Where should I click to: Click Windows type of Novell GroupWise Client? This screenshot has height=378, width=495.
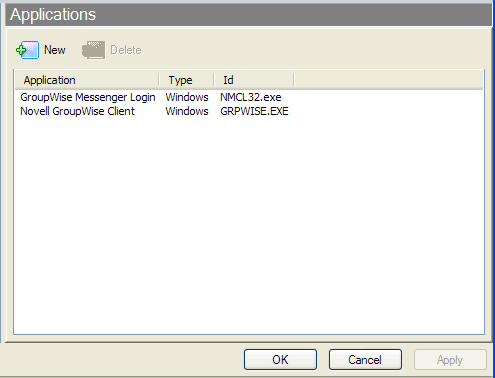(187, 111)
